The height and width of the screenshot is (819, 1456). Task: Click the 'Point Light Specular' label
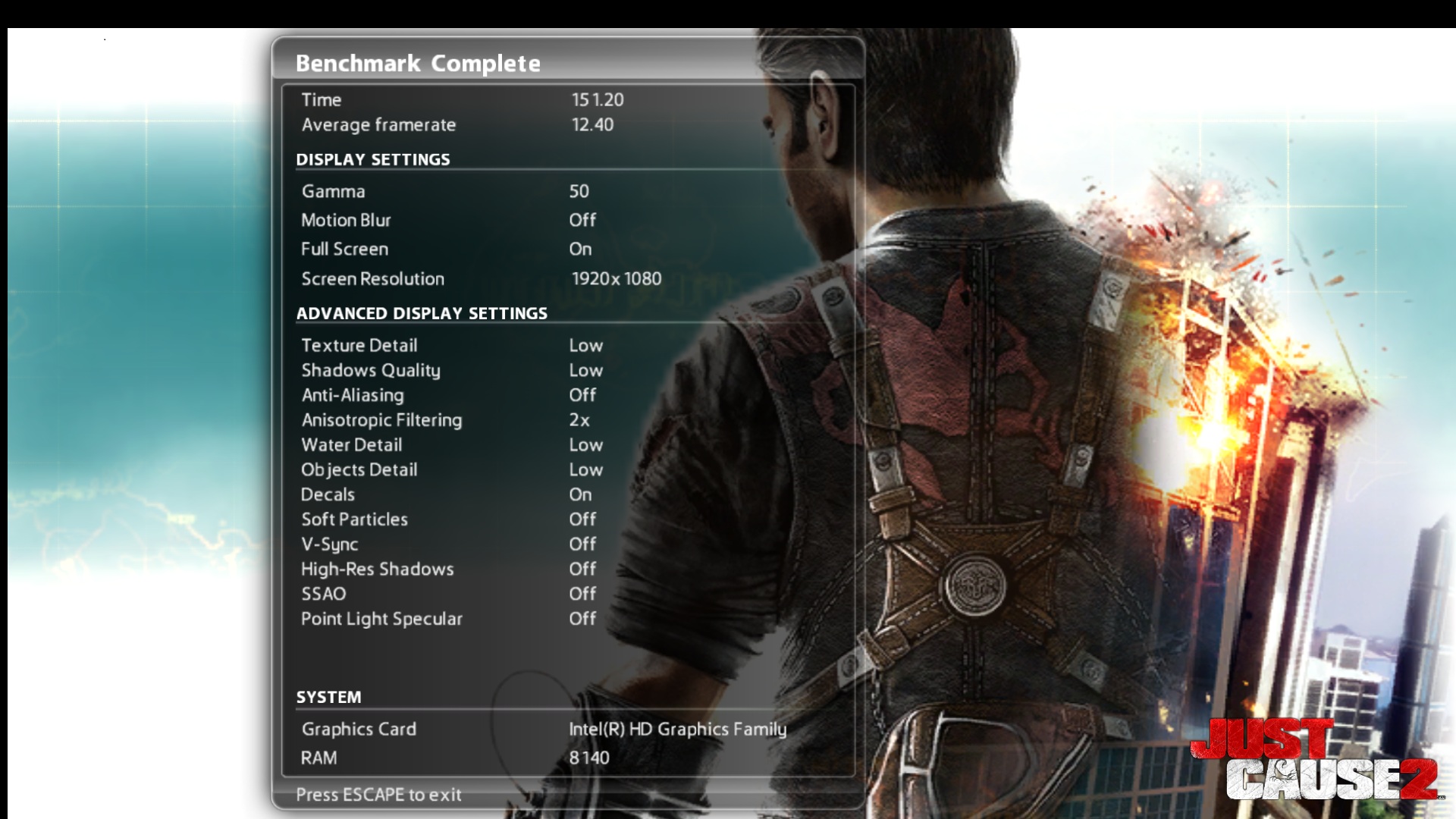[x=381, y=620]
